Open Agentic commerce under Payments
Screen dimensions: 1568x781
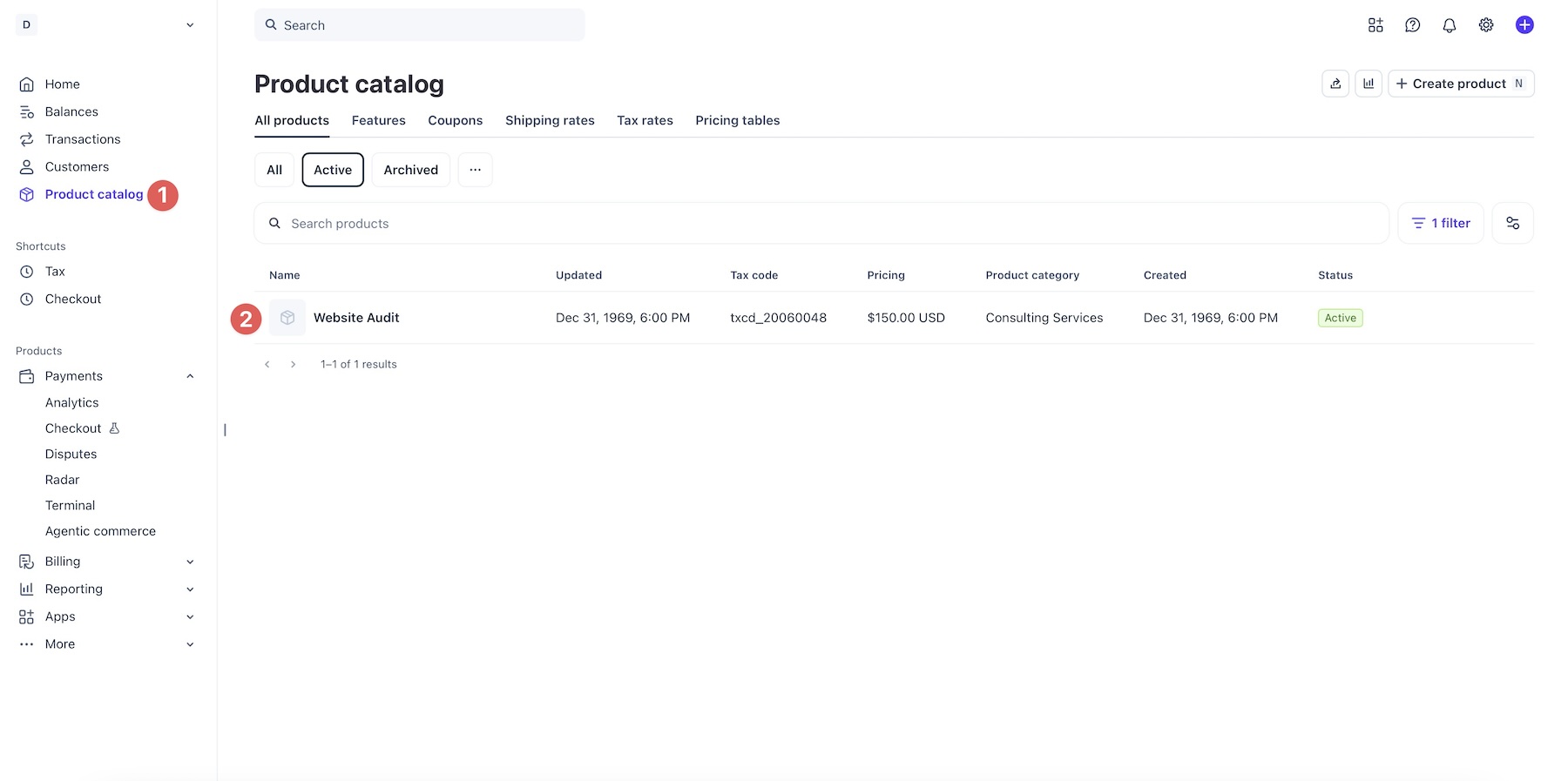[x=100, y=531]
